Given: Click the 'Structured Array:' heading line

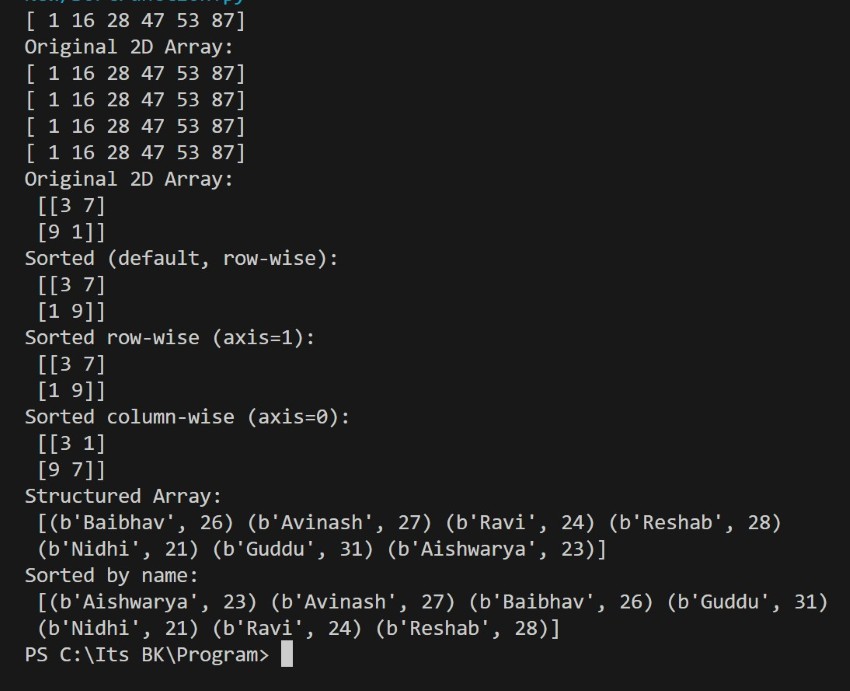Looking at the screenshot, I should [x=123, y=496].
